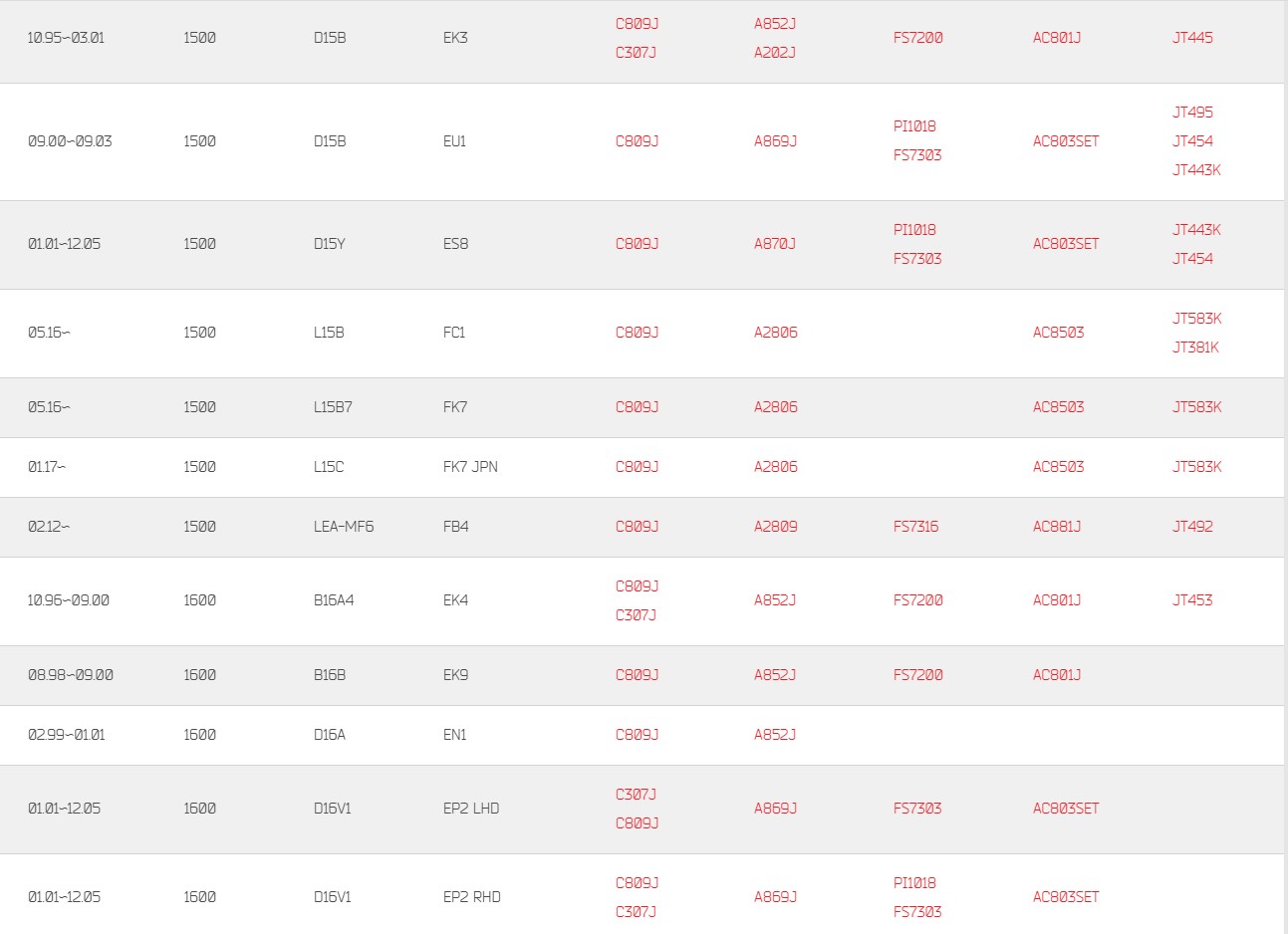Image resolution: width=1288 pixels, height=934 pixels.
Task: Select JT453 link in EK4 row
Action: pyautogui.click(x=1192, y=600)
